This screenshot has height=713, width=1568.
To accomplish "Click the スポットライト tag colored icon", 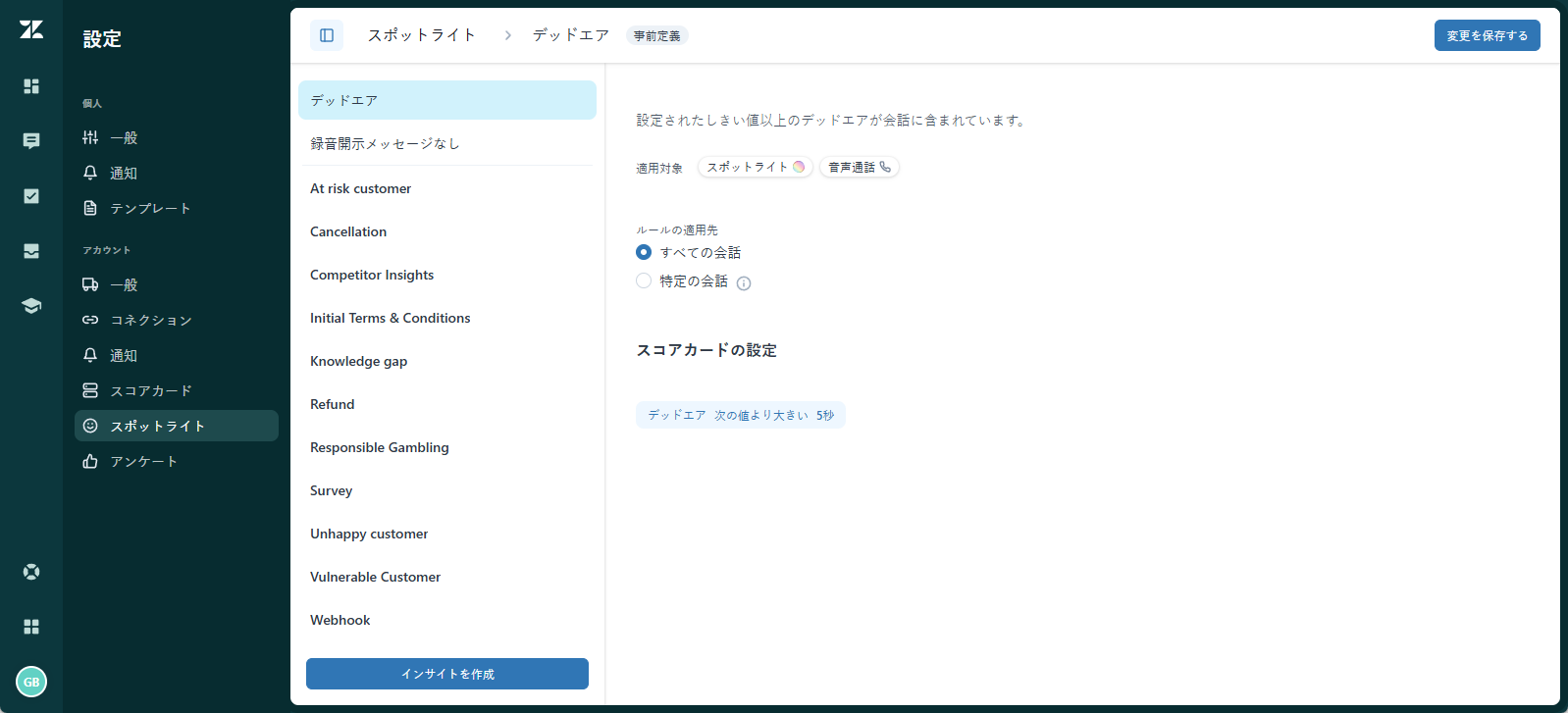I will click(799, 167).
